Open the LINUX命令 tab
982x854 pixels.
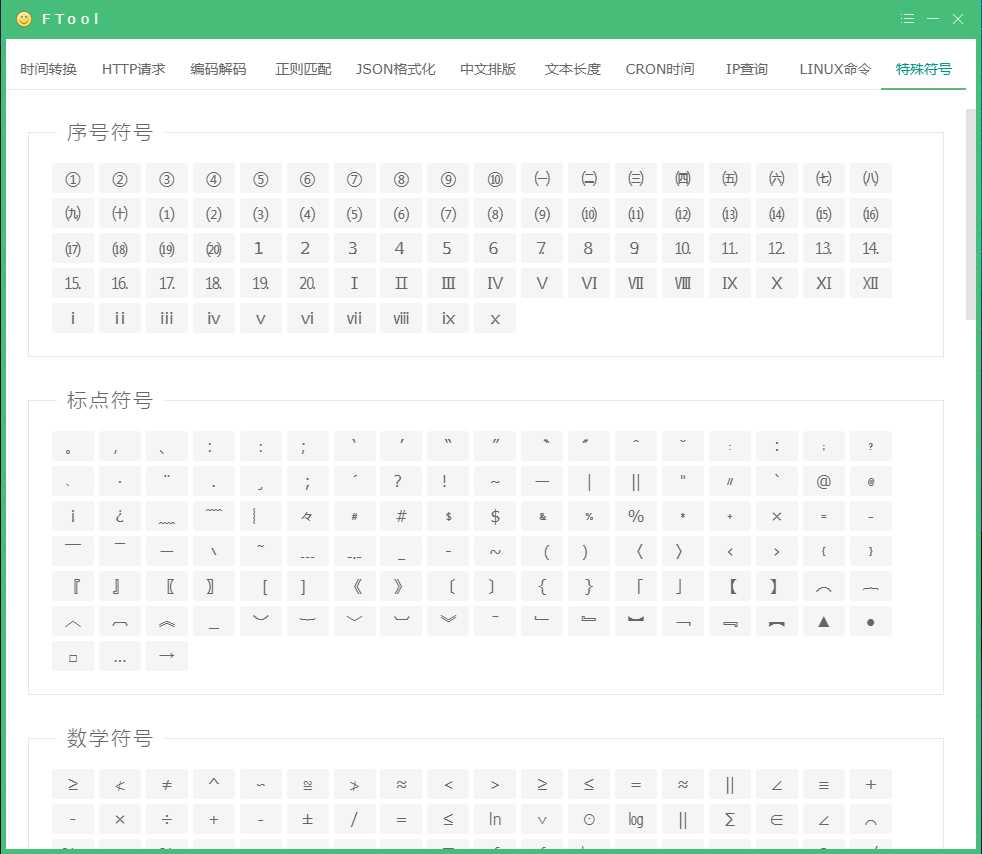coord(835,69)
